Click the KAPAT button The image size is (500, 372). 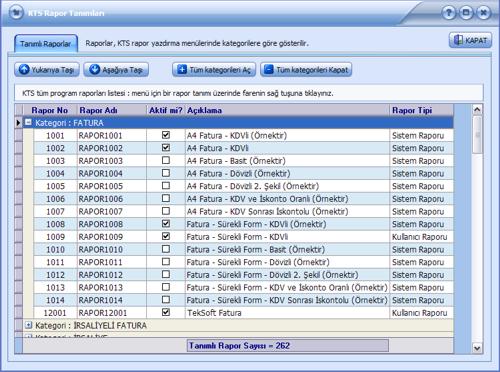pyautogui.click(x=470, y=40)
